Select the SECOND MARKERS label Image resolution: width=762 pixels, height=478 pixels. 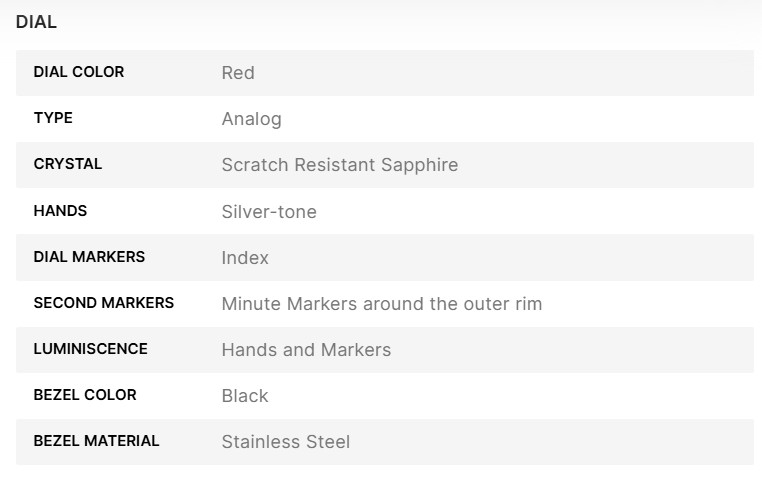[x=104, y=302]
